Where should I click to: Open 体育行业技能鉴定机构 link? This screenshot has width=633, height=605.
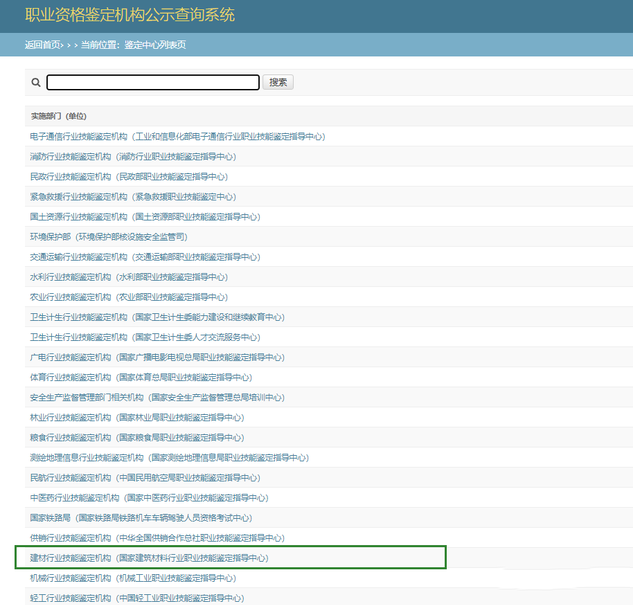coord(141,377)
